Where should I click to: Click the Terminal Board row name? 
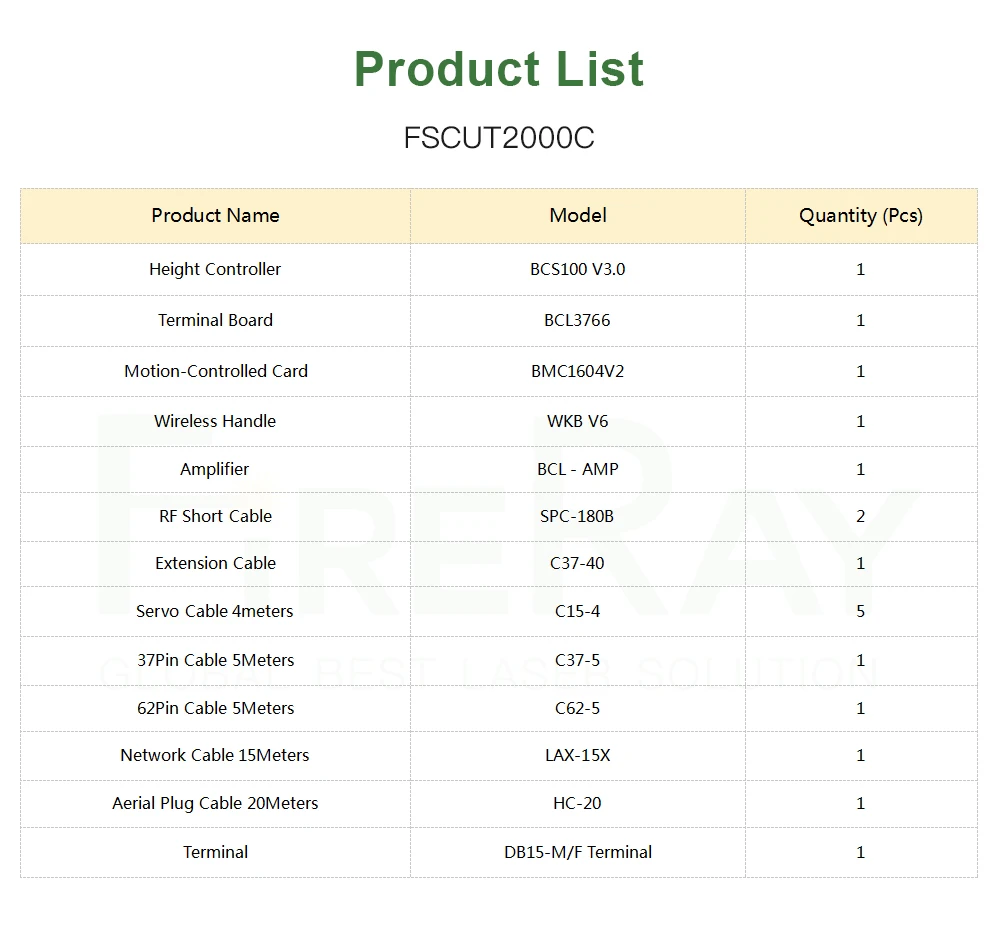click(x=215, y=320)
